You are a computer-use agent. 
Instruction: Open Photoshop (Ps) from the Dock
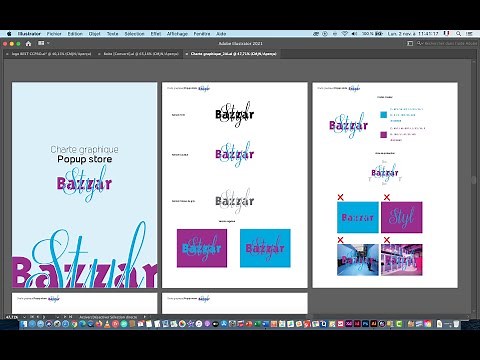(365, 324)
